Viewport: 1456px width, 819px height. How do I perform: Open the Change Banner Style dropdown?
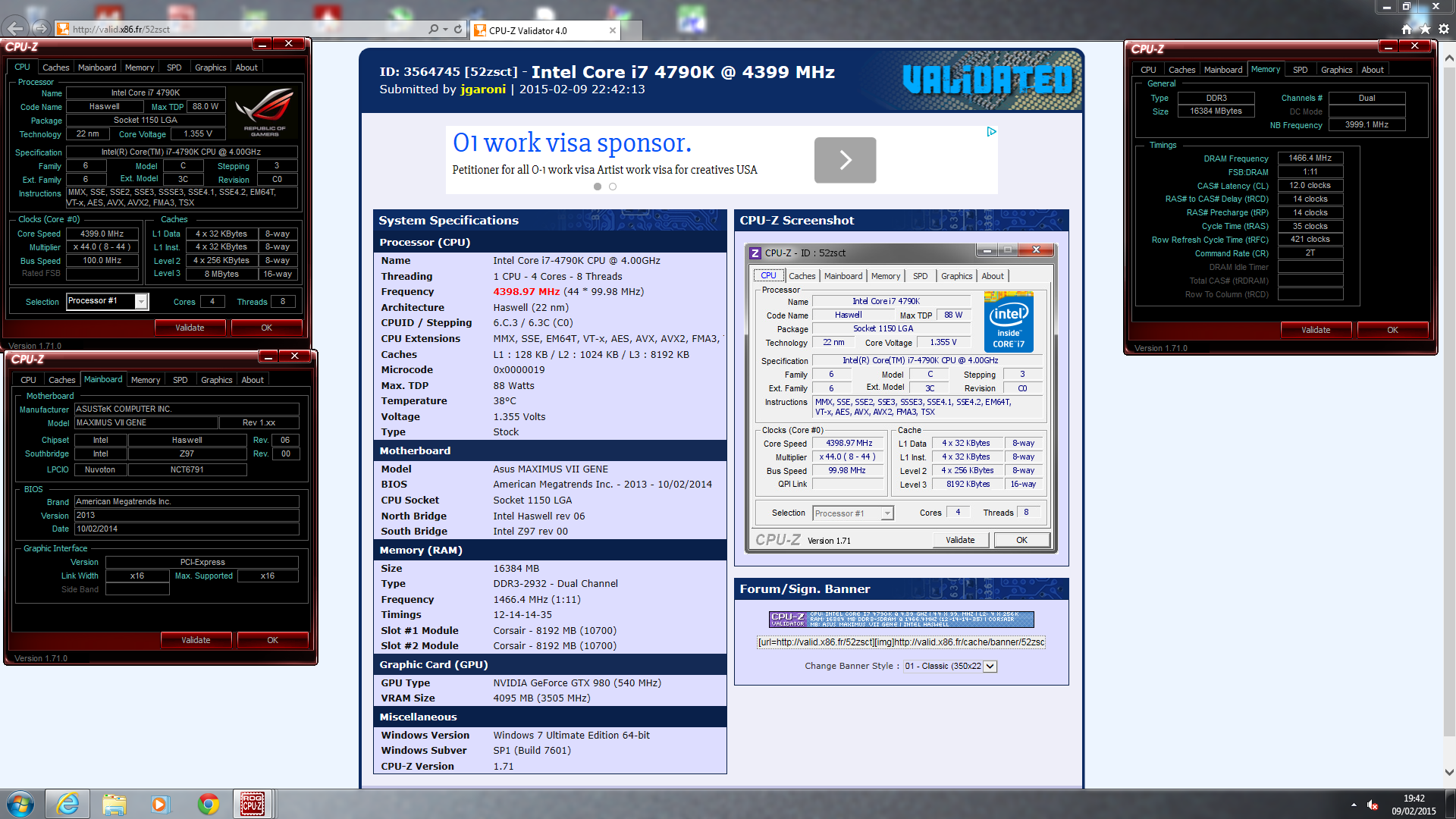click(x=950, y=666)
